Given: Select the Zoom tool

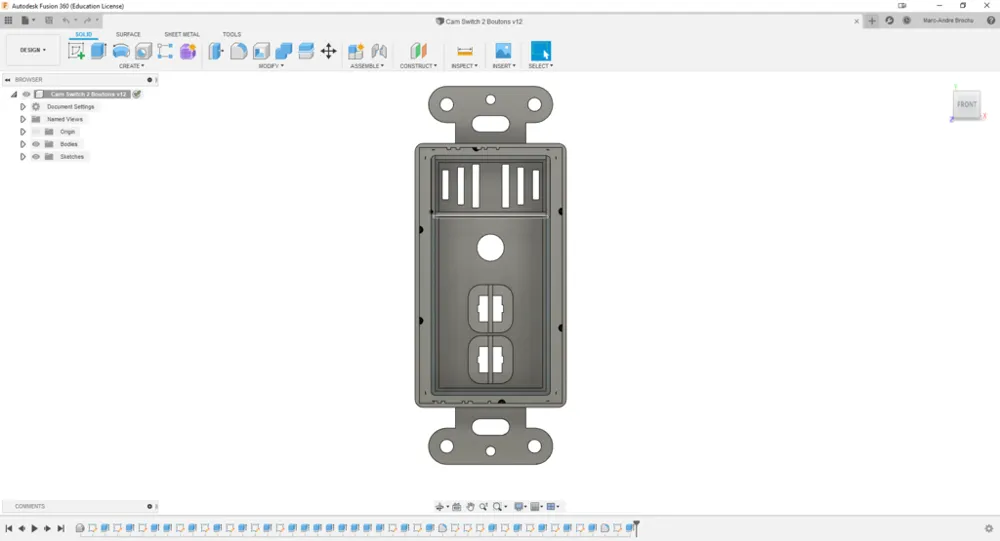Looking at the screenshot, I should [x=483, y=507].
